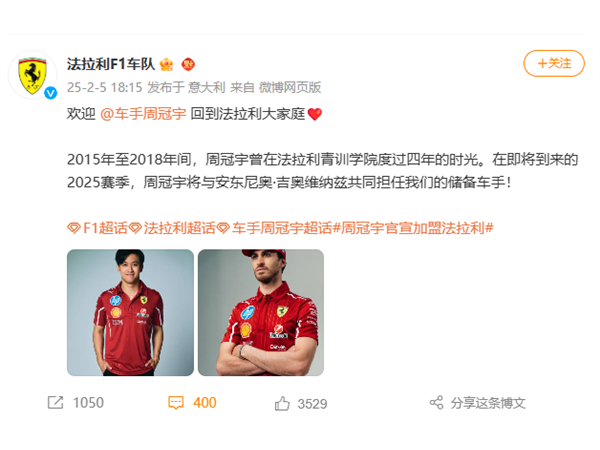Click the 25-2-5 18:15 post timestamp

click(x=104, y=88)
